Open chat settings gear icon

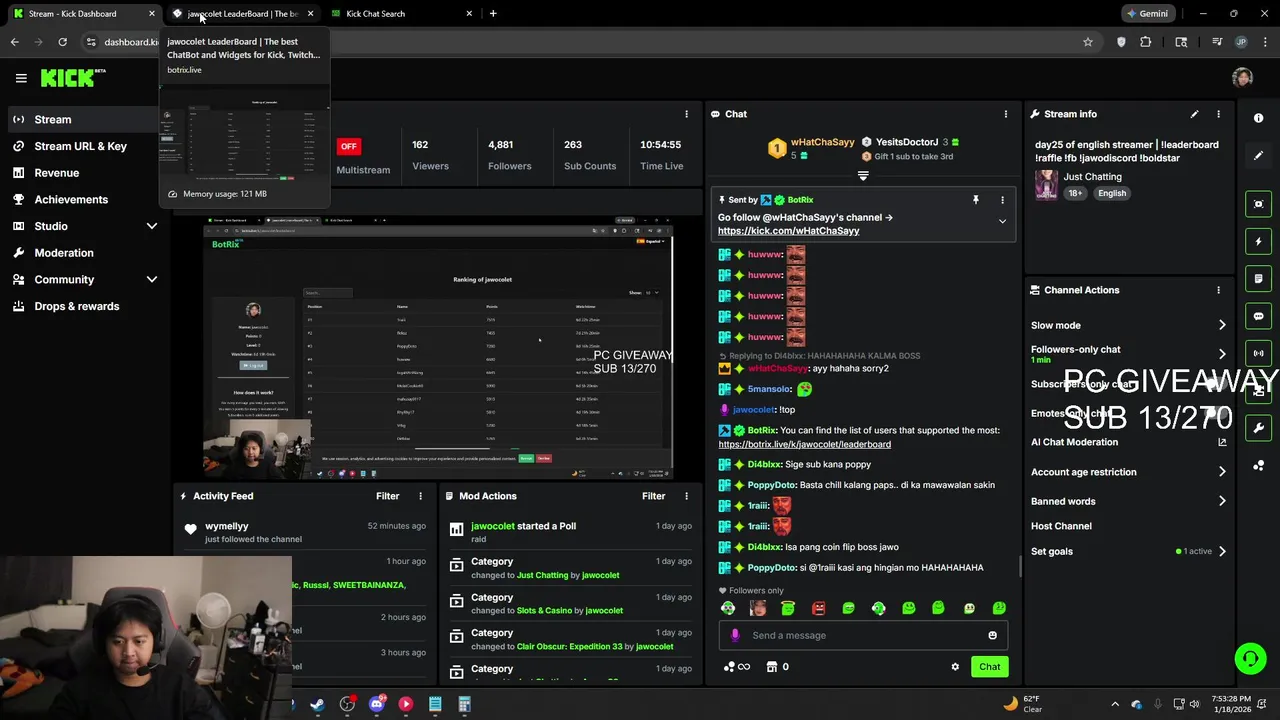point(955,667)
